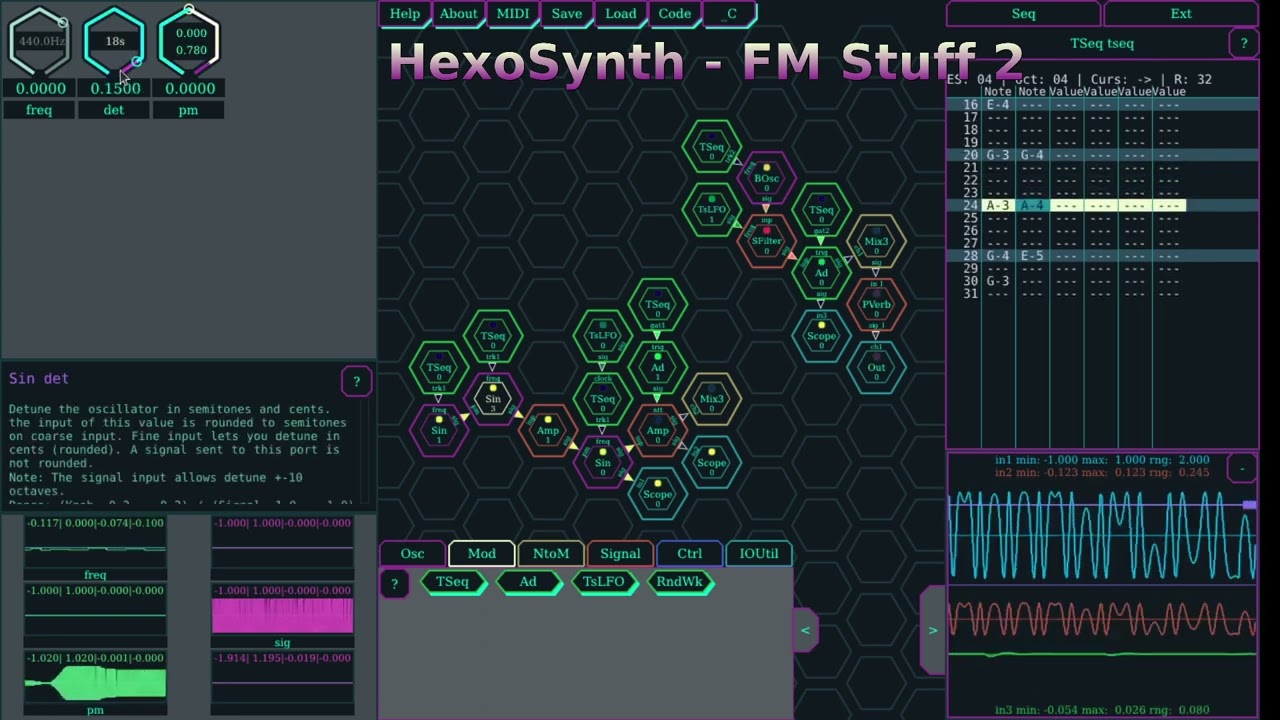
Task: Select the Sin 1 node
Action: tap(439, 431)
